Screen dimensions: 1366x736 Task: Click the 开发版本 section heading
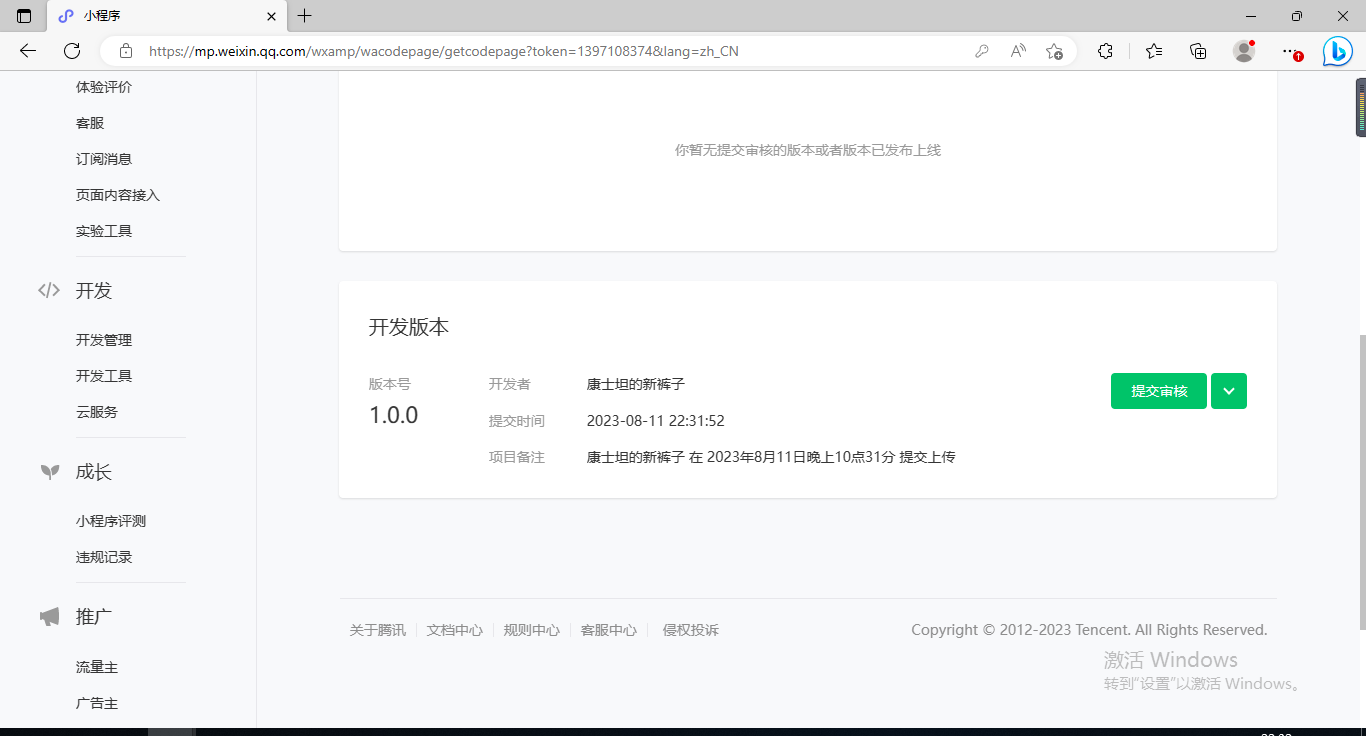(409, 327)
